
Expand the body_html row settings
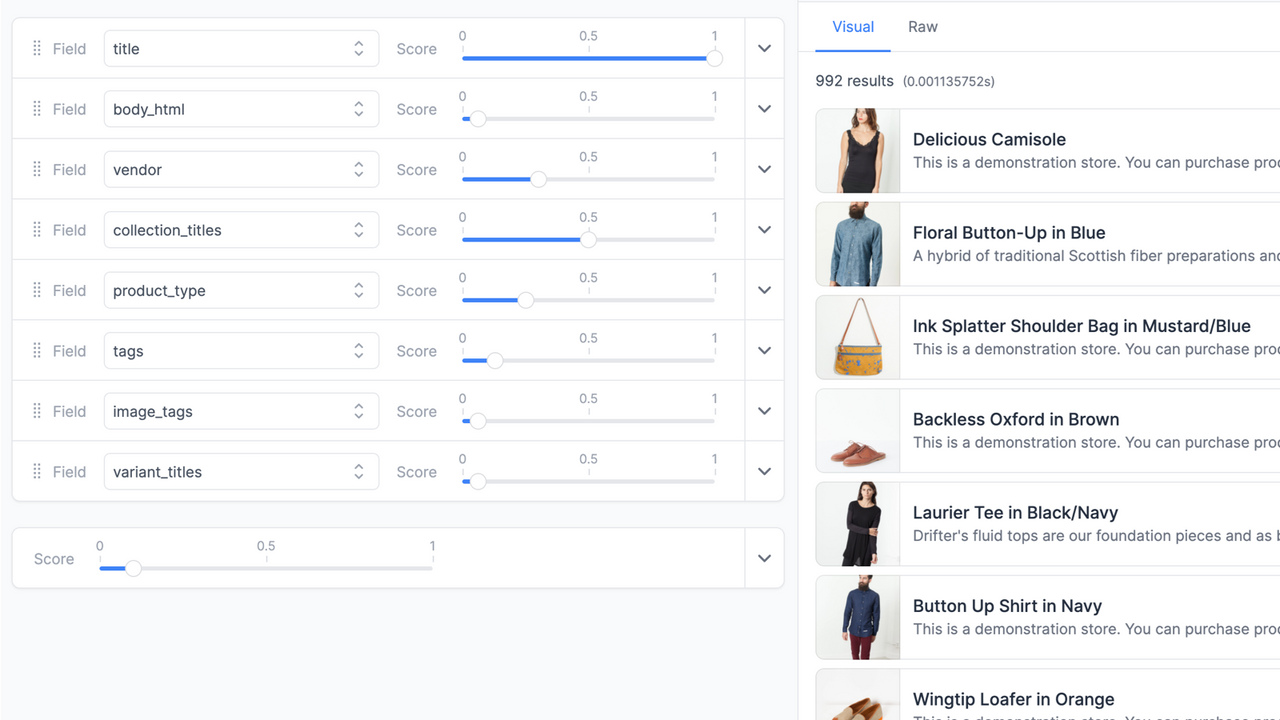(x=763, y=108)
